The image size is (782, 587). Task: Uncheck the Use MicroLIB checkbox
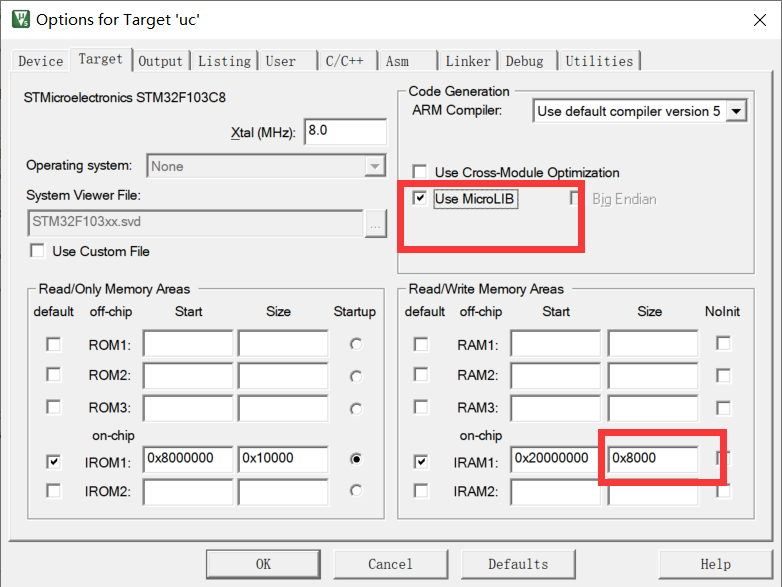420,198
